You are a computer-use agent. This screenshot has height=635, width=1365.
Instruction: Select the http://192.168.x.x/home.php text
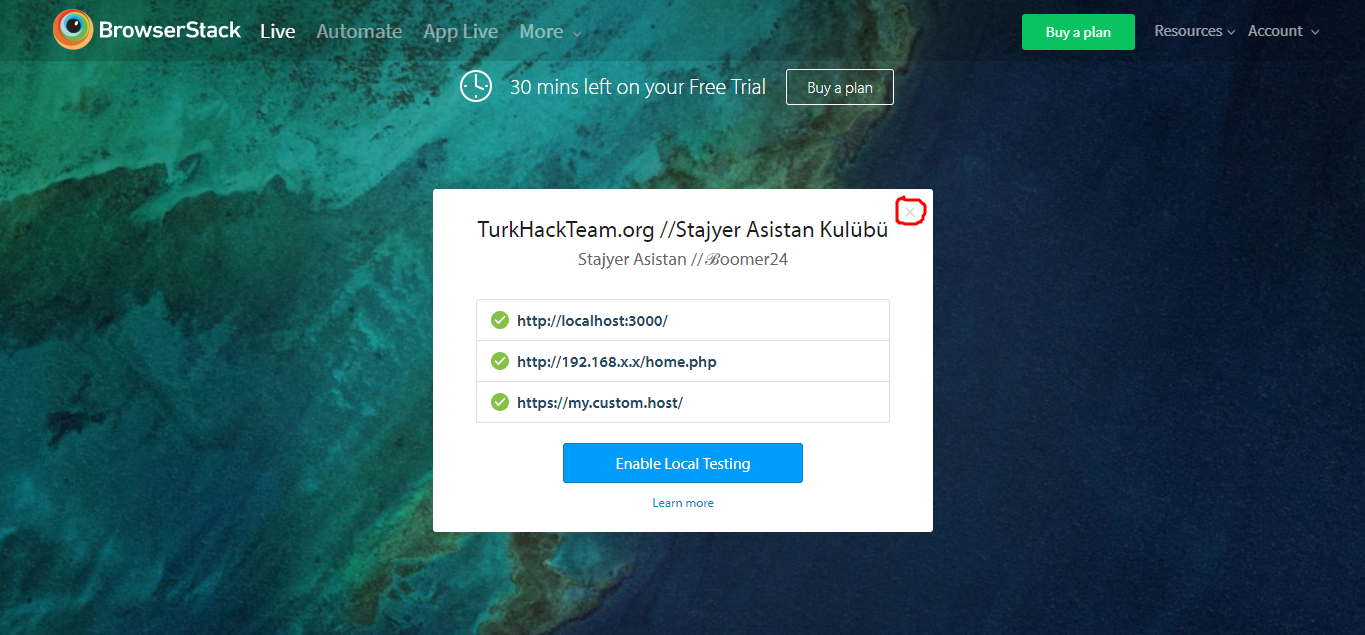[617, 362]
